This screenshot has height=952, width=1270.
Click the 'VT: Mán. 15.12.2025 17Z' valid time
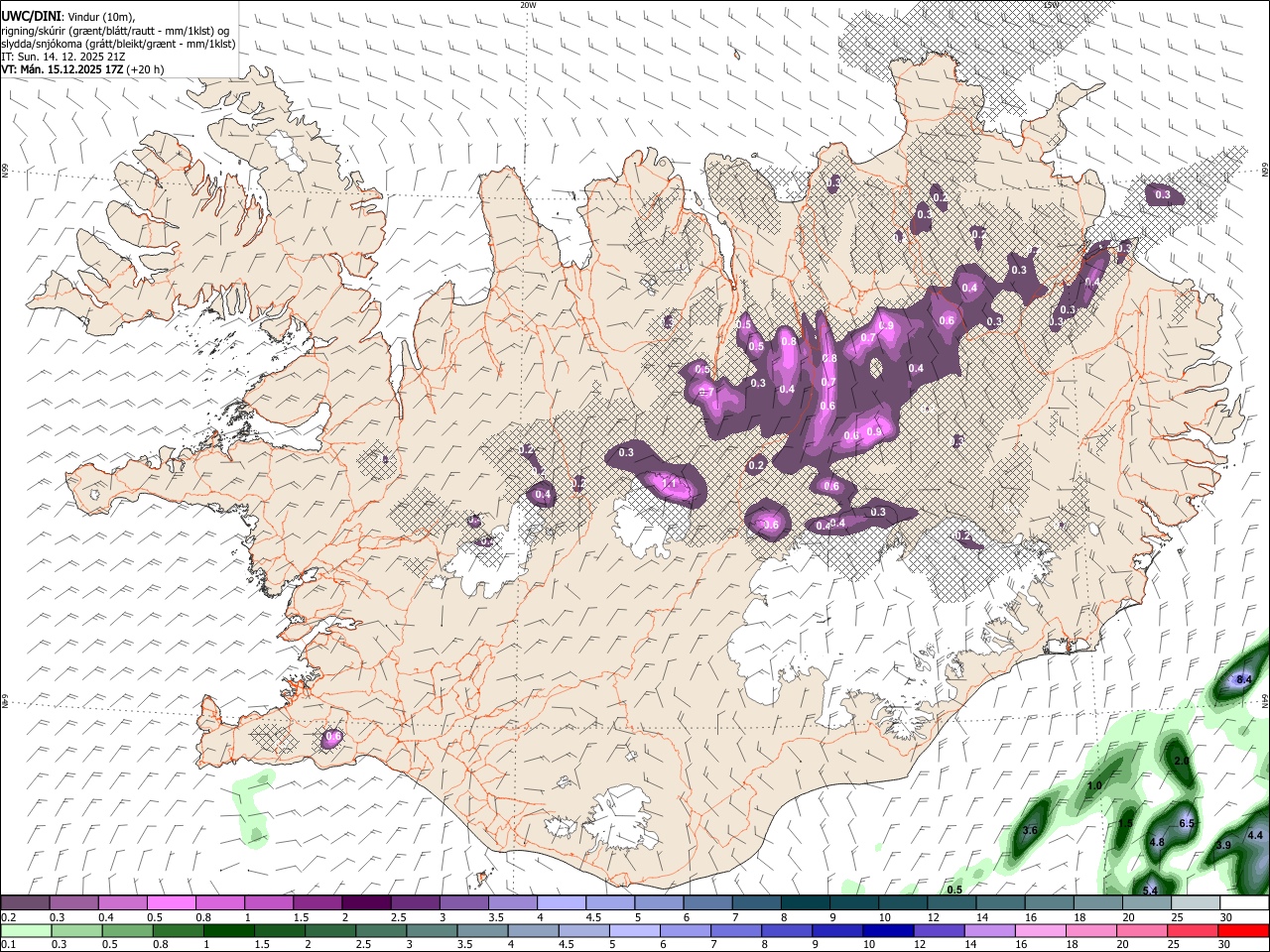(63, 69)
